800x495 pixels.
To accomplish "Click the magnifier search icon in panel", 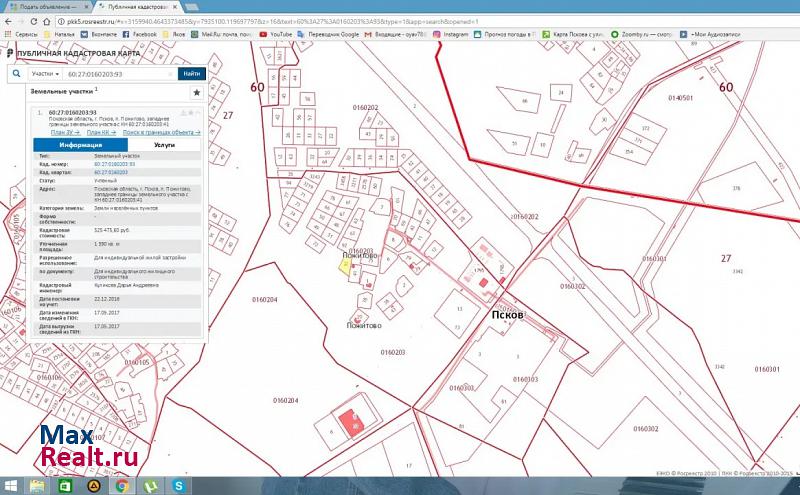I will click(x=15, y=74).
